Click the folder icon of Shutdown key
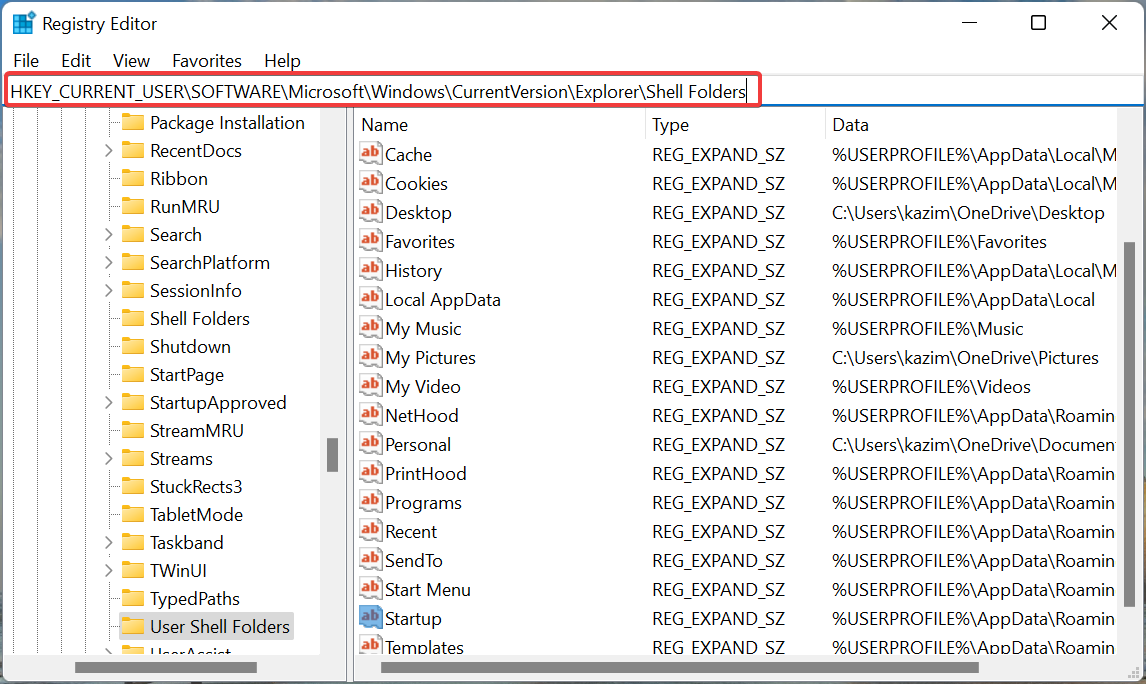This screenshot has height=684, width=1146. coord(132,346)
